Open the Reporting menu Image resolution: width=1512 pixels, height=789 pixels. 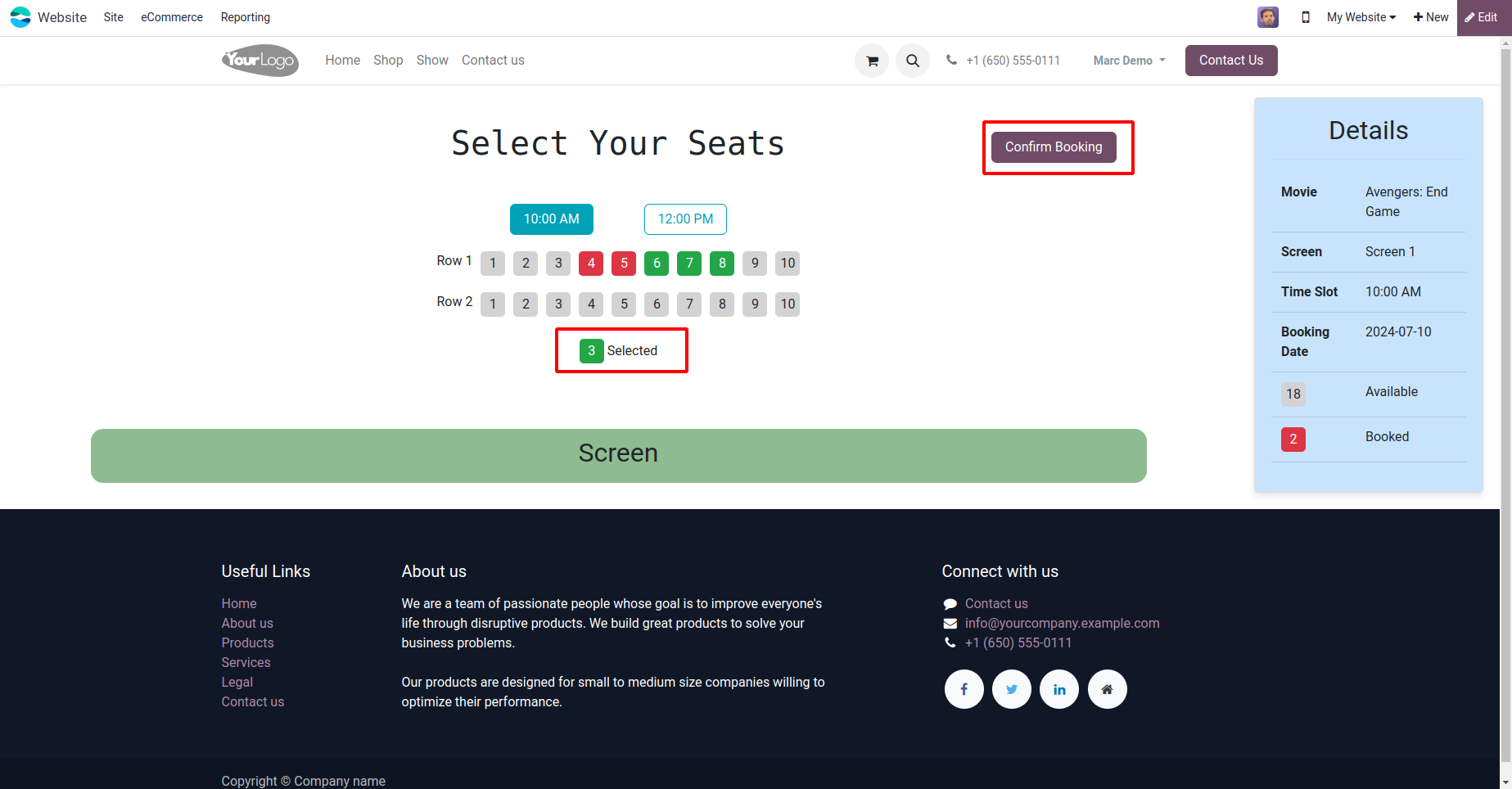click(x=245, y=17)
